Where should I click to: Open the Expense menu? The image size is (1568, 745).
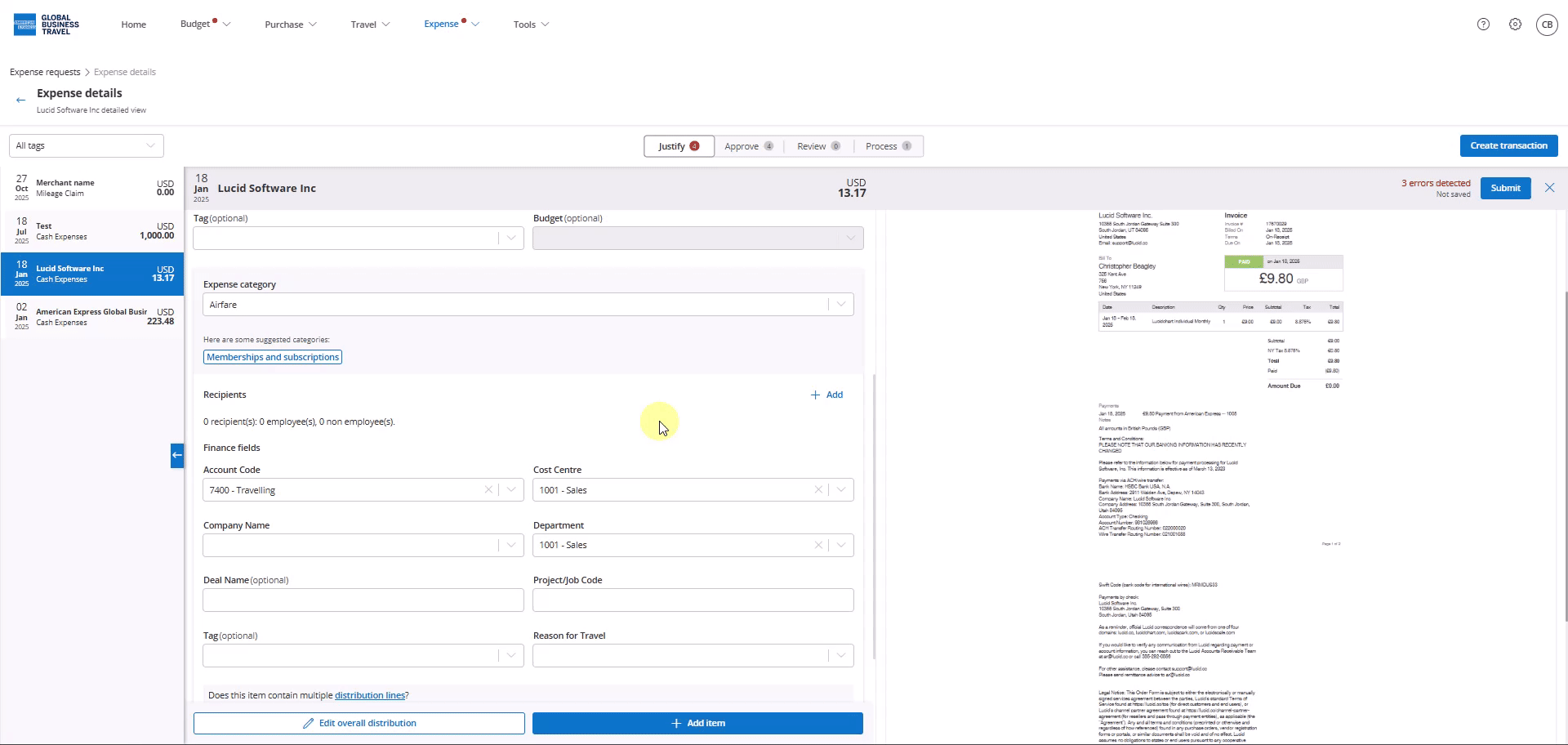[x=452, y=25]
